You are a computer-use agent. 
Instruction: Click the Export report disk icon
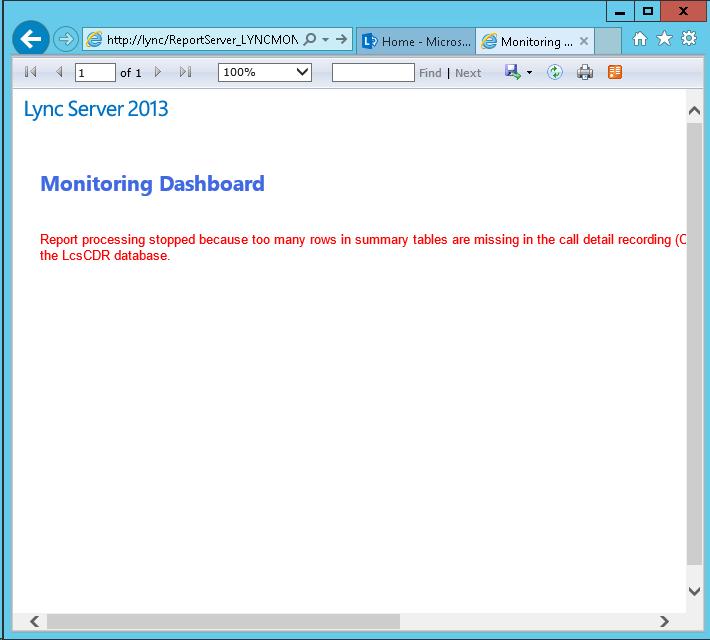[513, 72]
